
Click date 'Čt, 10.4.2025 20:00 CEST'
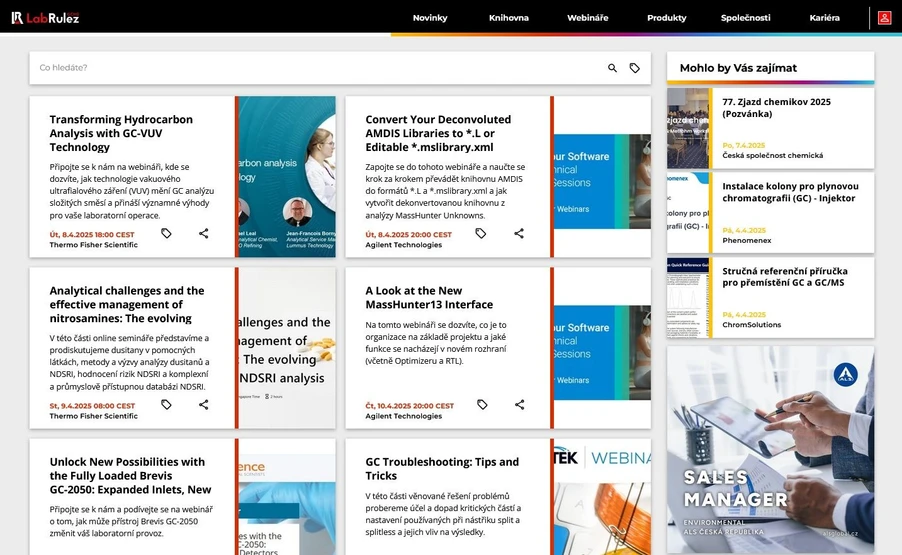click(410, 406)
